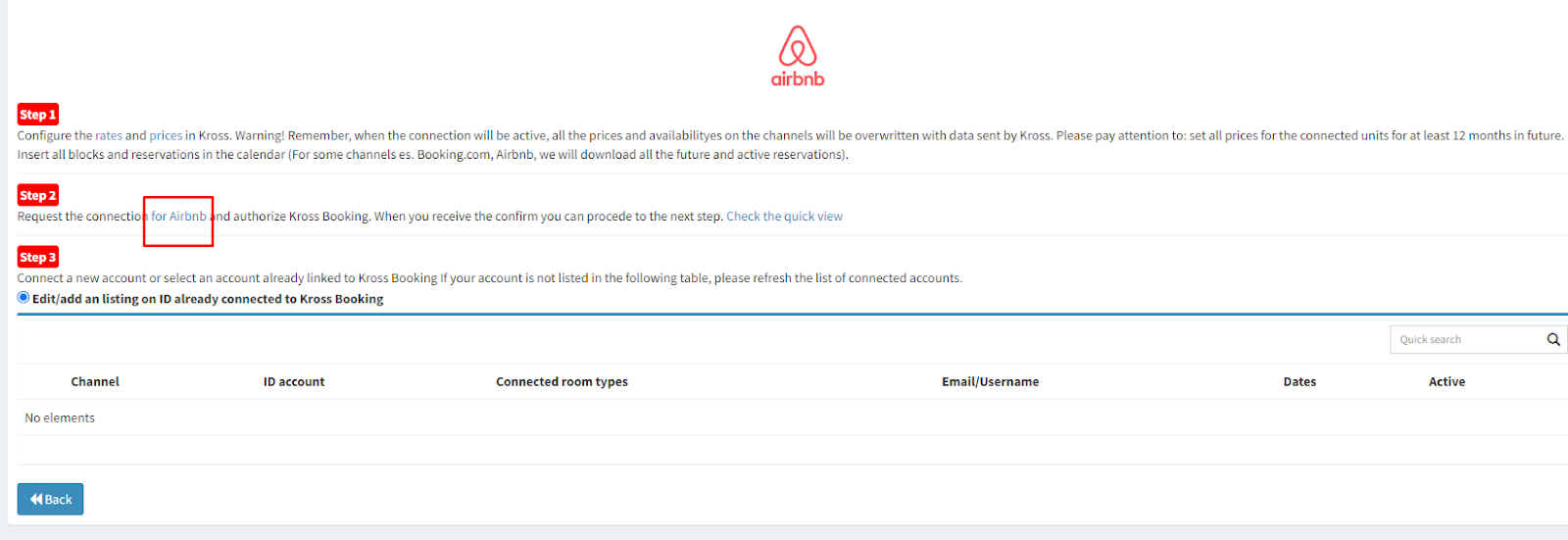Click the red Step 2 badge
1568x540 pixels.
38,196
